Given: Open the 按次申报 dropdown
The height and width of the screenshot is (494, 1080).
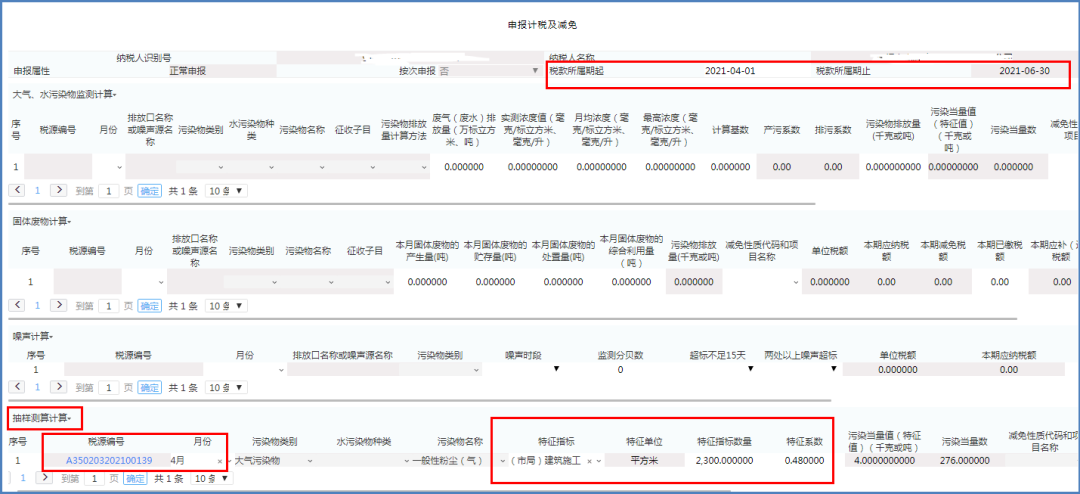Looking at the screenshot, I should click(x=535, y=71).
